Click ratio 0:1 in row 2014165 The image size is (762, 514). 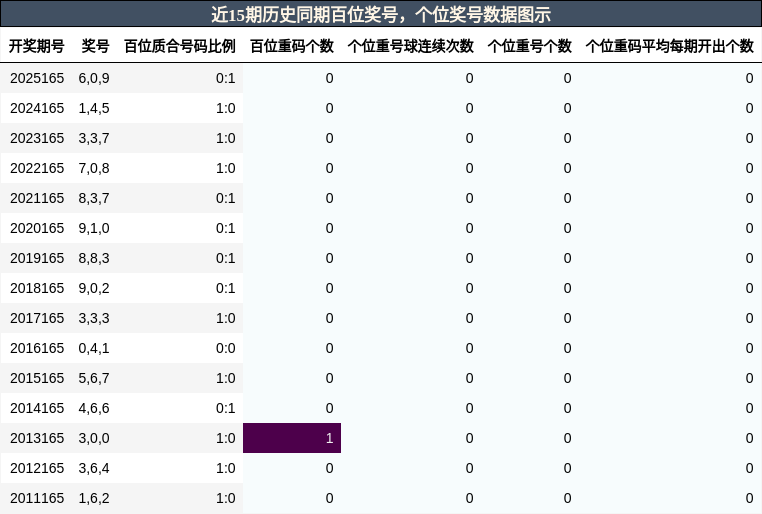tap(225, 409)
